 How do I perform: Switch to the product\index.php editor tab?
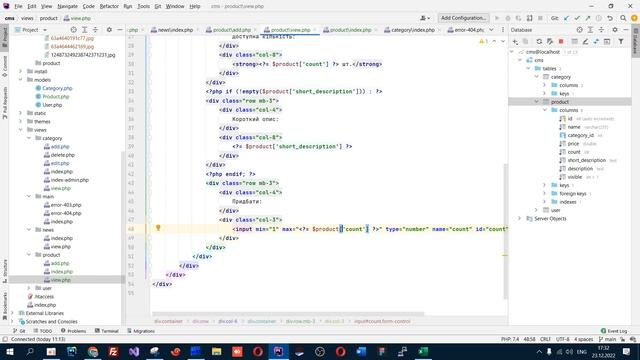[x=350, y=30]
